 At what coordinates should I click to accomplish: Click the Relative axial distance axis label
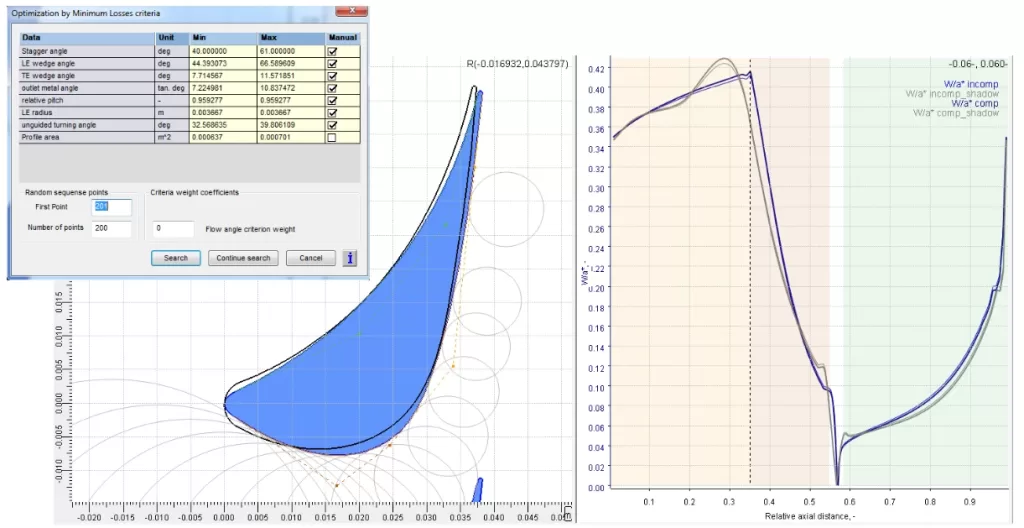810,517
